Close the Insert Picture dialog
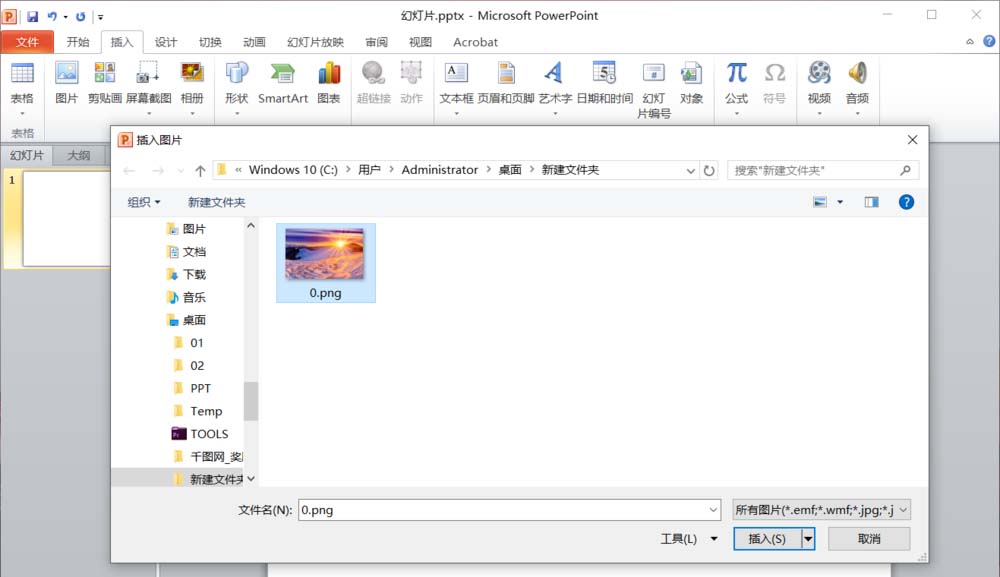Viewport: 1000px width, 577px height. point(912,140)
